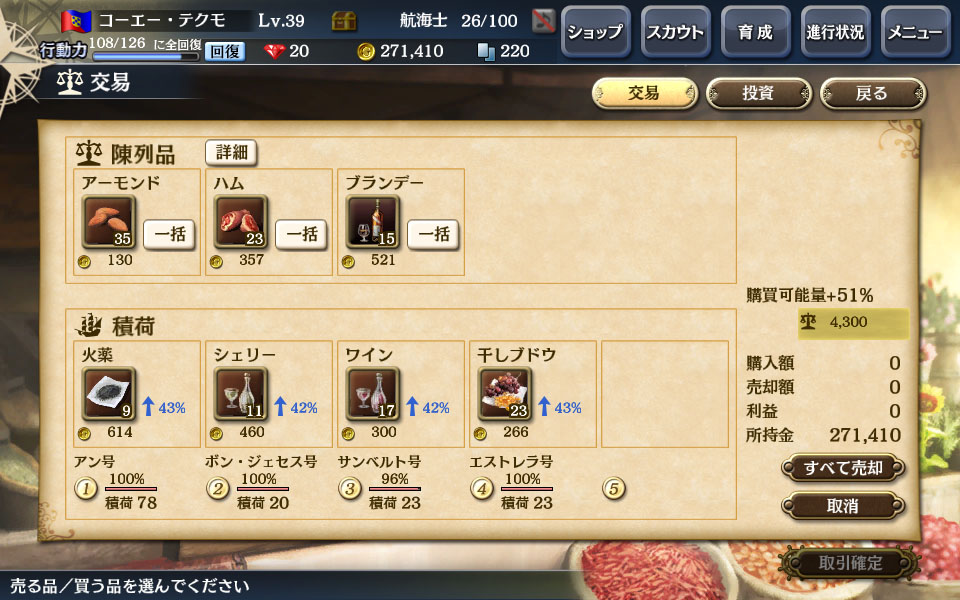Open the メニュー menu
The image size is (960, 600).
(915, 32)
